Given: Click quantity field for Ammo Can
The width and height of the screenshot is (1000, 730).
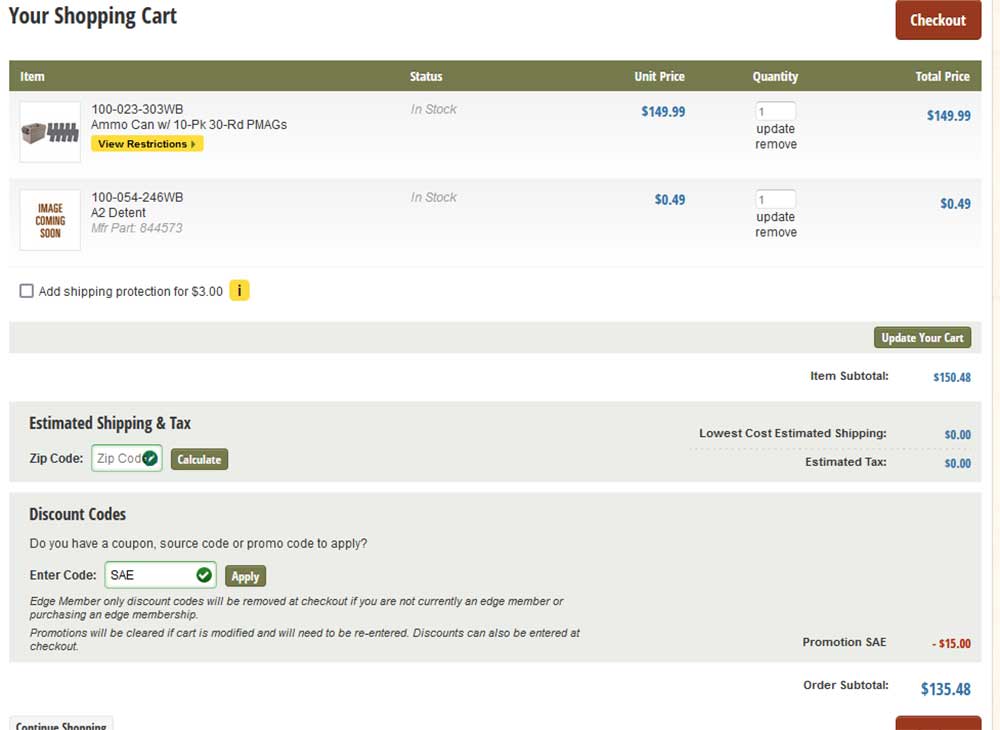Looking at the screenshot, I should (x=775, y=112).
